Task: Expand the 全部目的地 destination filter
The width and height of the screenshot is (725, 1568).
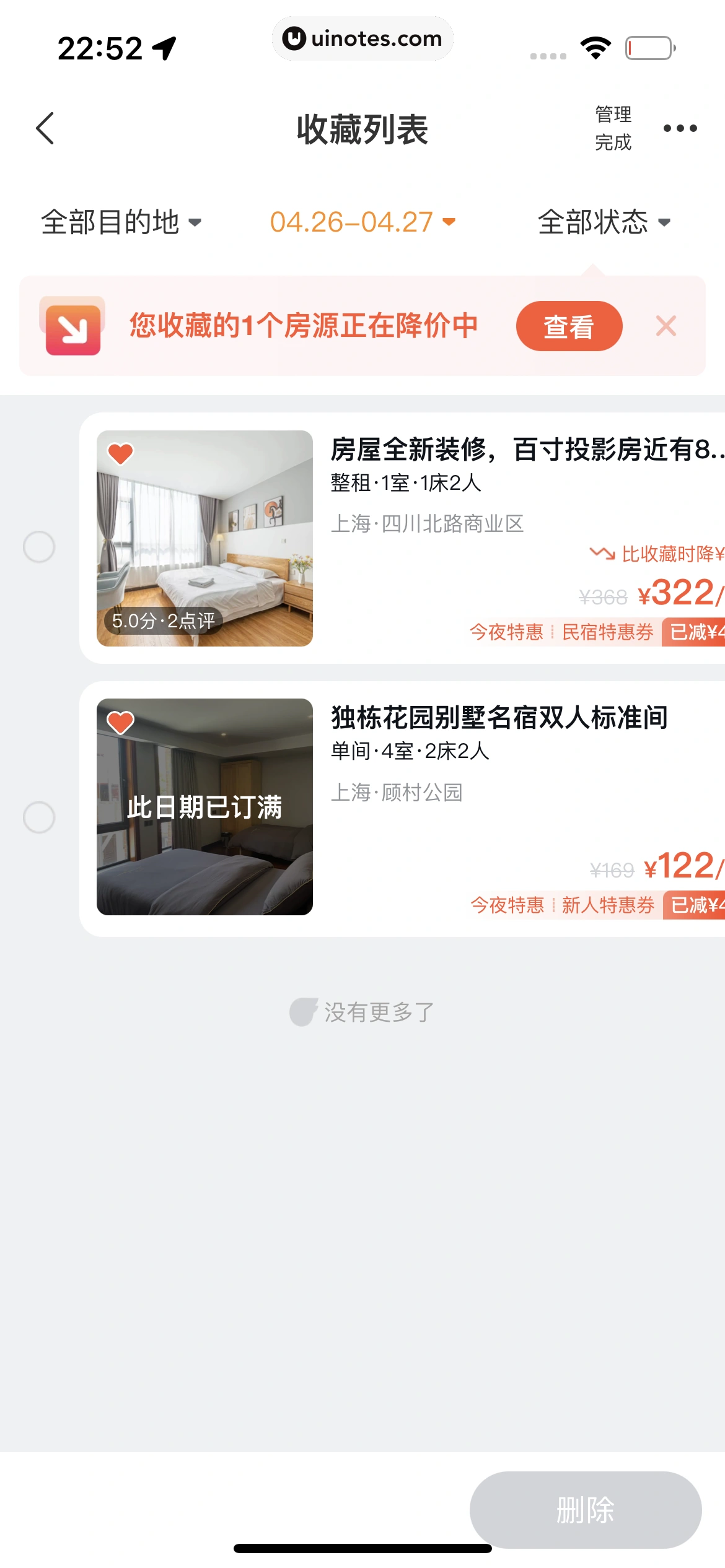Action: tap(121, 222)
